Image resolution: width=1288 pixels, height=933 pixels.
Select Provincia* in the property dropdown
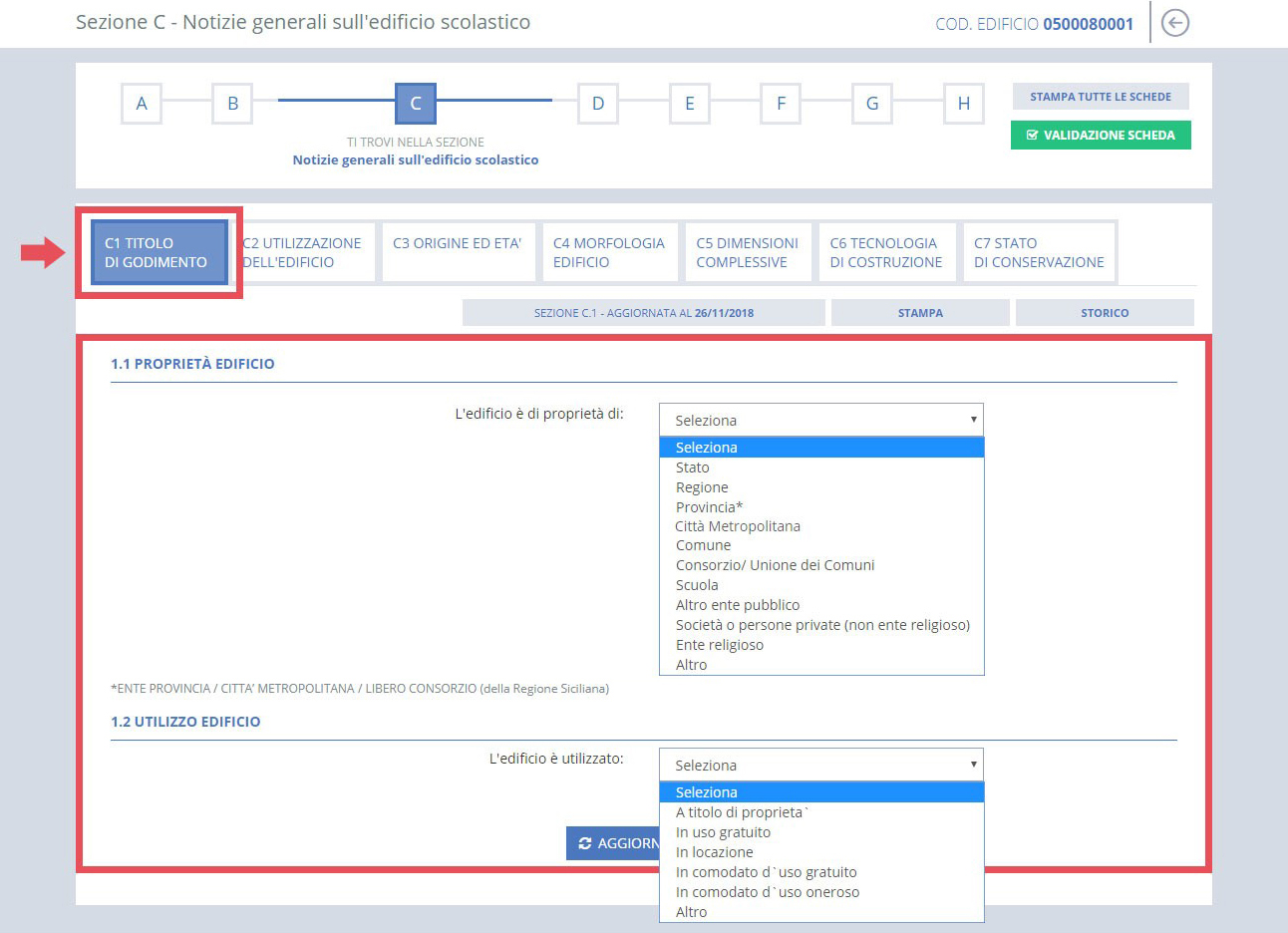click(x=710, y=506)
